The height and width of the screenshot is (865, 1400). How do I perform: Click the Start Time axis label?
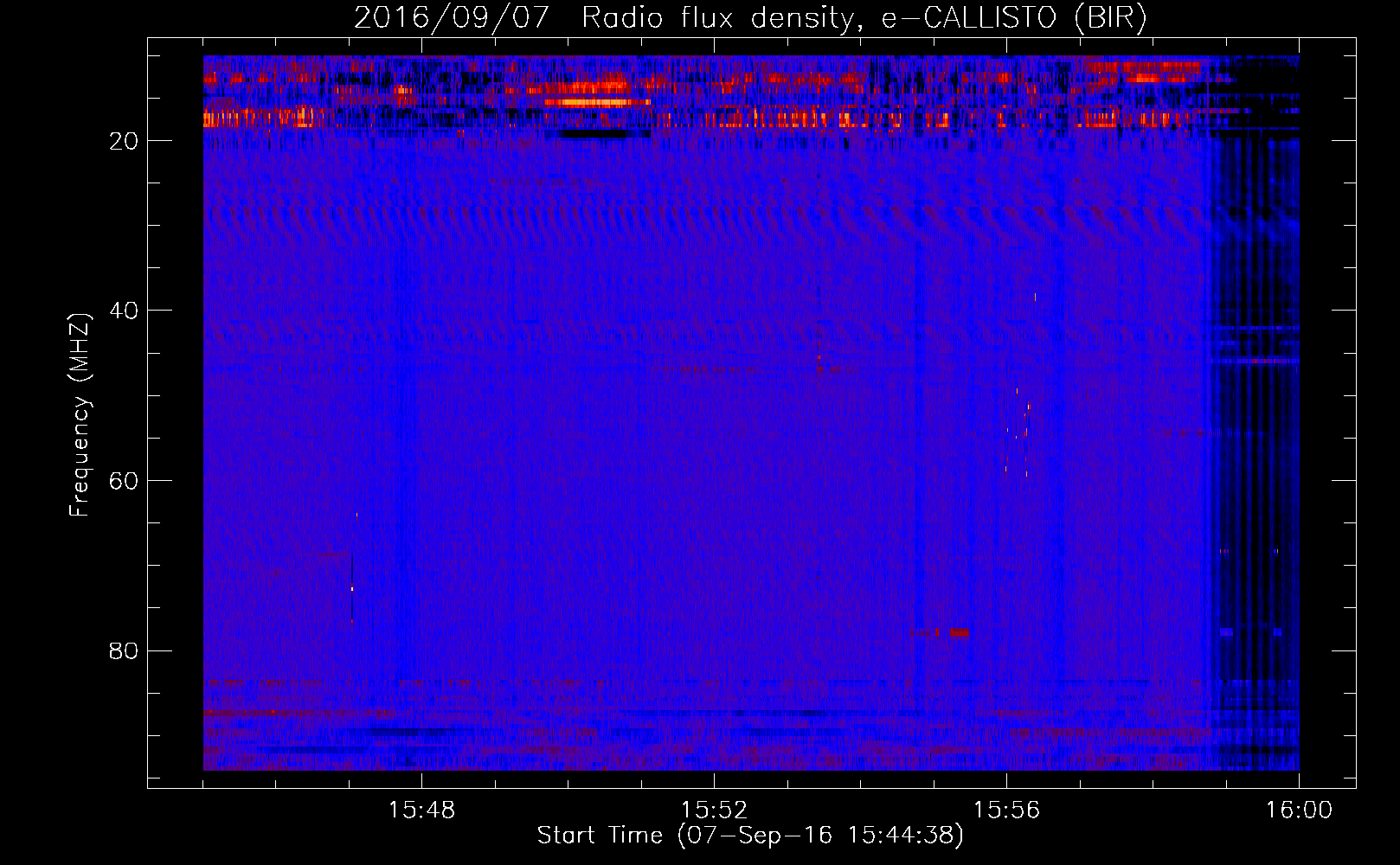[x=750, y=836]
